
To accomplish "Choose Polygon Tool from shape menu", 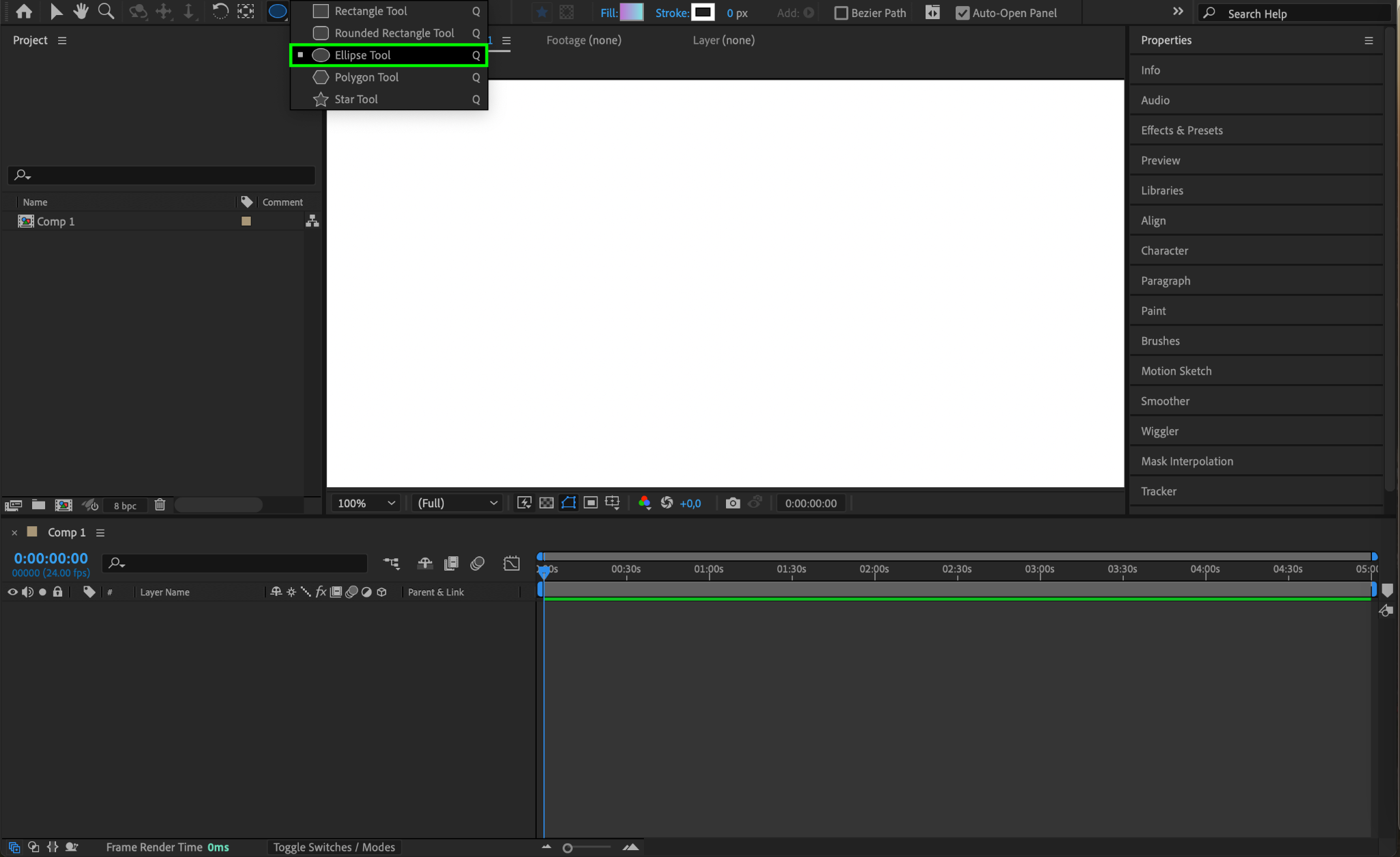I will point(366,77).
